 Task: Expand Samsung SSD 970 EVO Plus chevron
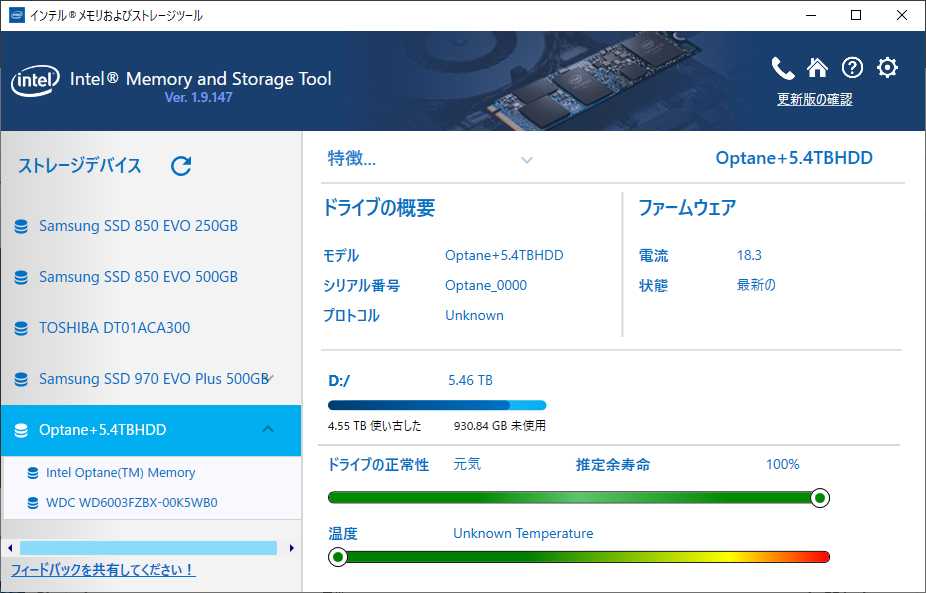tap(271, 378)
